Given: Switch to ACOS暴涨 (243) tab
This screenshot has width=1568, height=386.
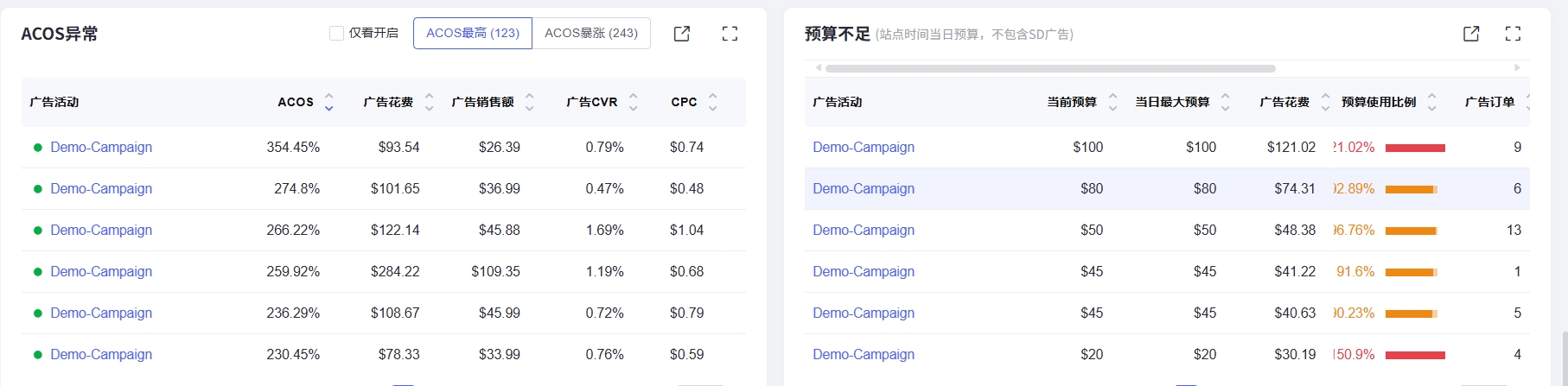Looking at the screenshot, I should (591, 34).
